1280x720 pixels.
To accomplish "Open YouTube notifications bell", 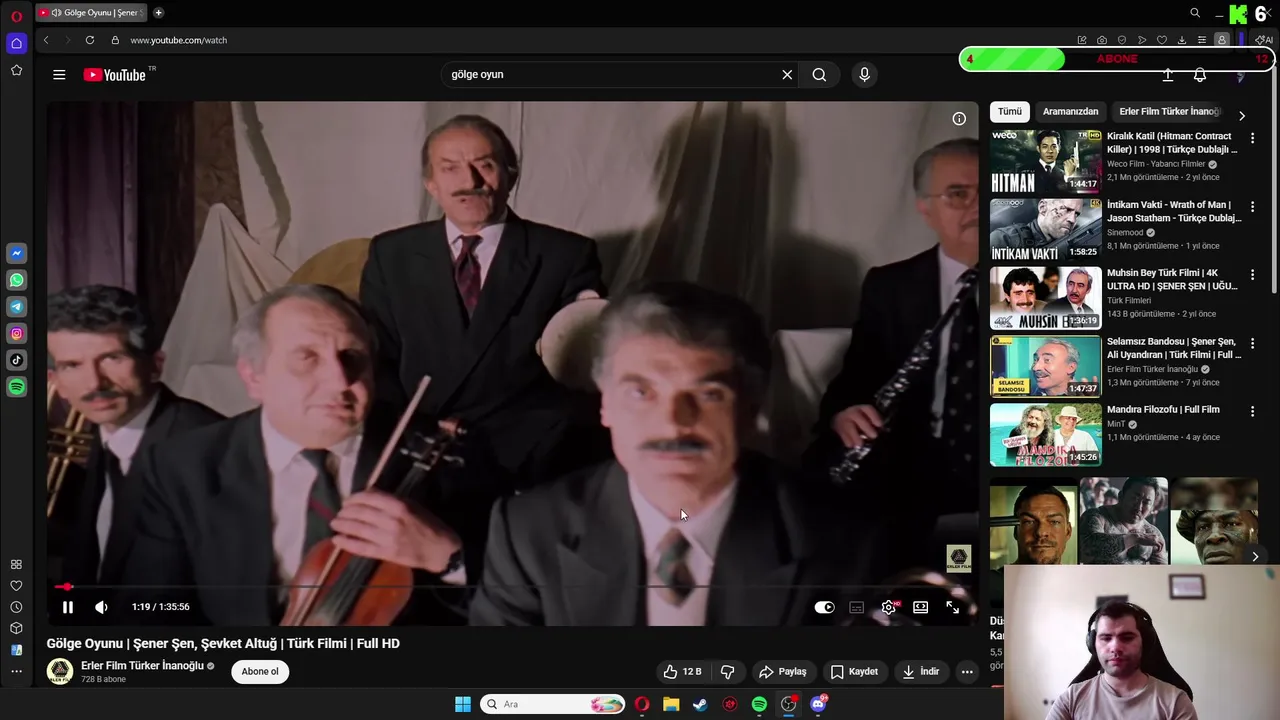I will coord(1200,75).
